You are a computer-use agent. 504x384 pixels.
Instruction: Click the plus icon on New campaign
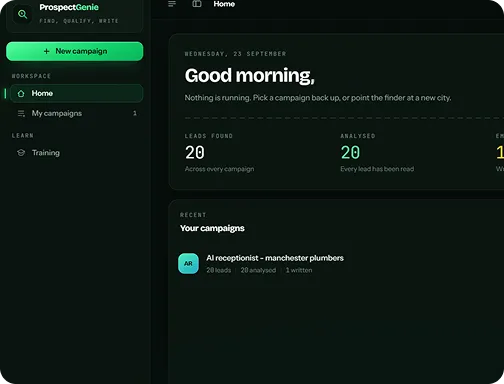[x=47, y=51]
